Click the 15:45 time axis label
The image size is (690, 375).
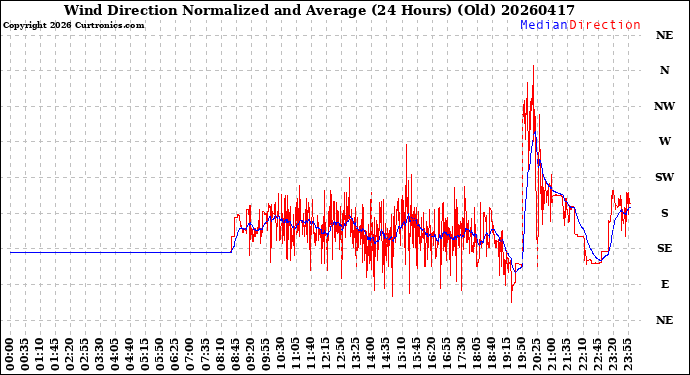(416, 354)
